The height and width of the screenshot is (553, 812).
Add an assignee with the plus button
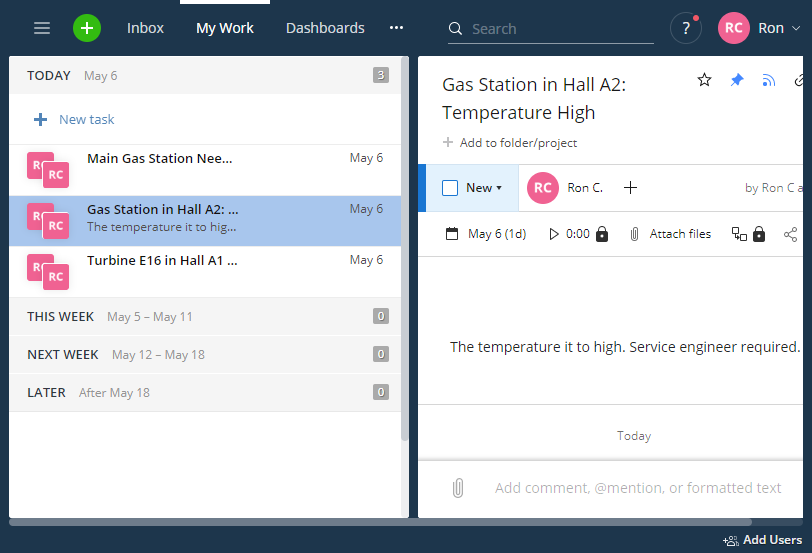[x=630, y=188]
